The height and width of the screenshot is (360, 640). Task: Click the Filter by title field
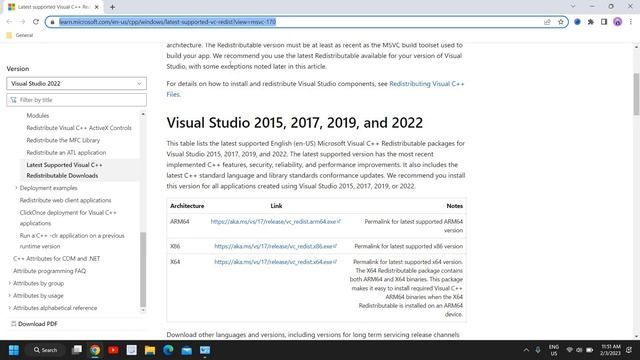[76, 100]
